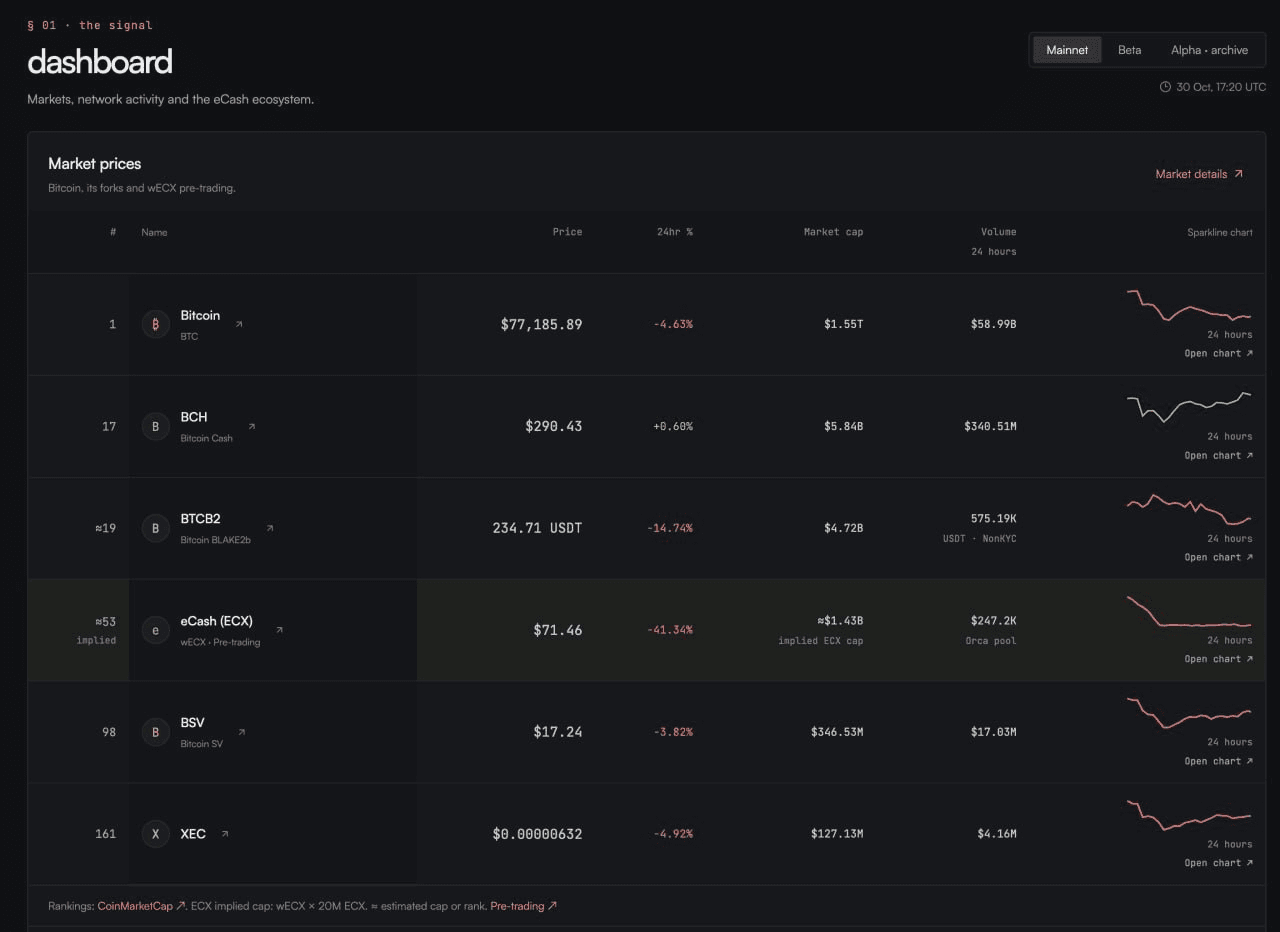
Task: Click the $340.51M volume value
Action: (990, 426)
